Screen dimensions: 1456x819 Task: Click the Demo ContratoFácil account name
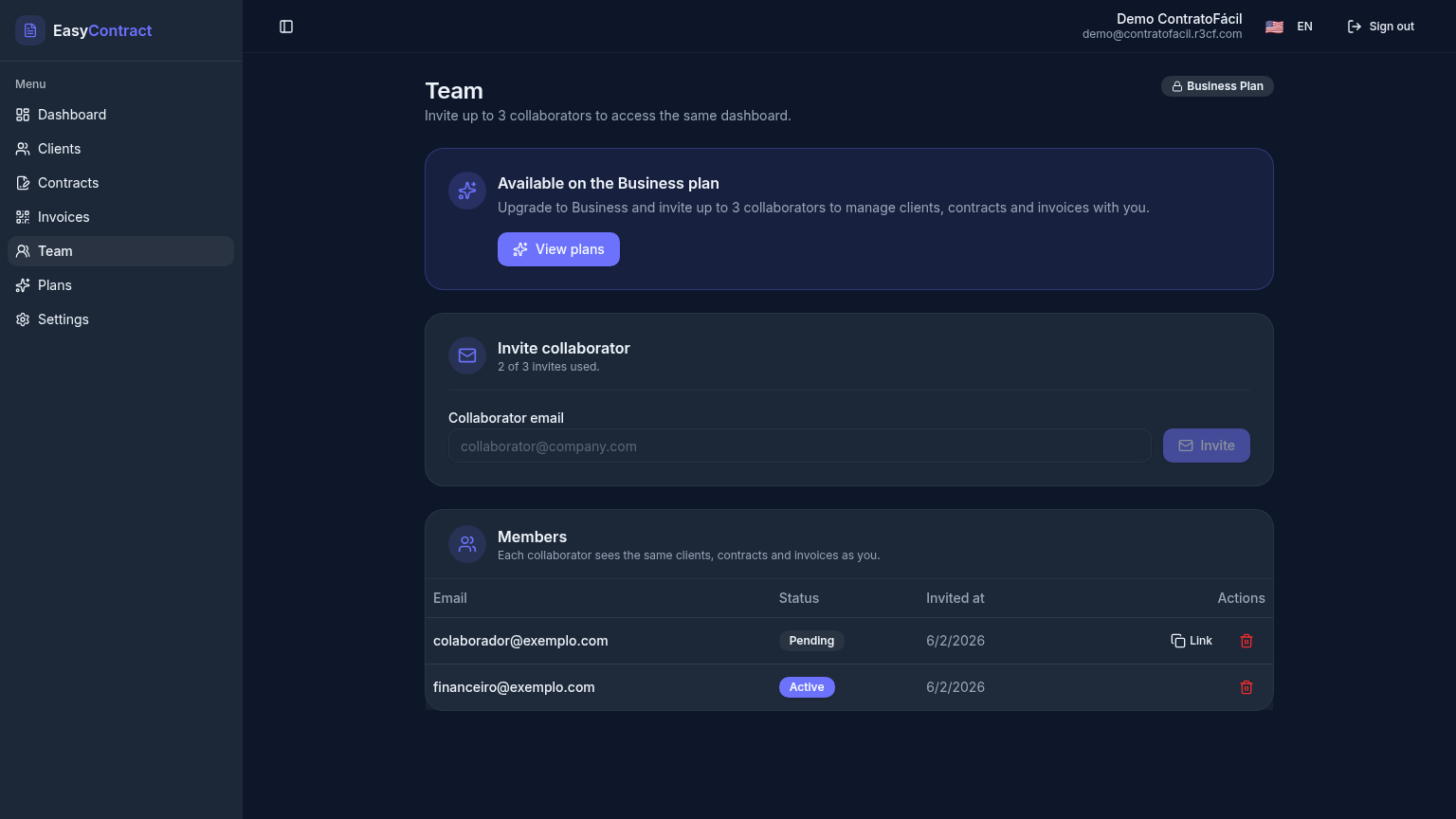(x=1179, y=19)
